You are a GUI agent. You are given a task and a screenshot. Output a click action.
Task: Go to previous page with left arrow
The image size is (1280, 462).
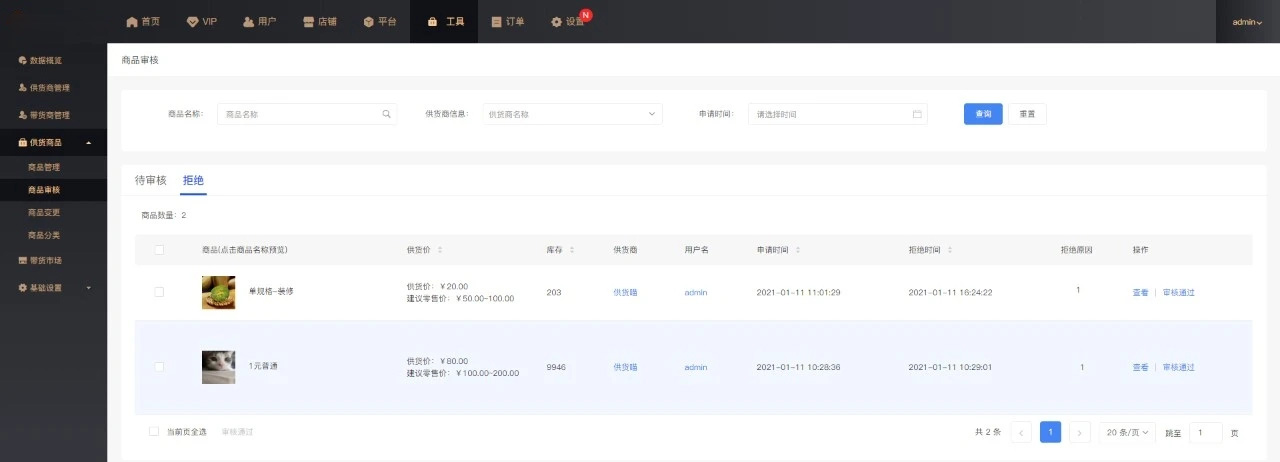coord(1021,432)
